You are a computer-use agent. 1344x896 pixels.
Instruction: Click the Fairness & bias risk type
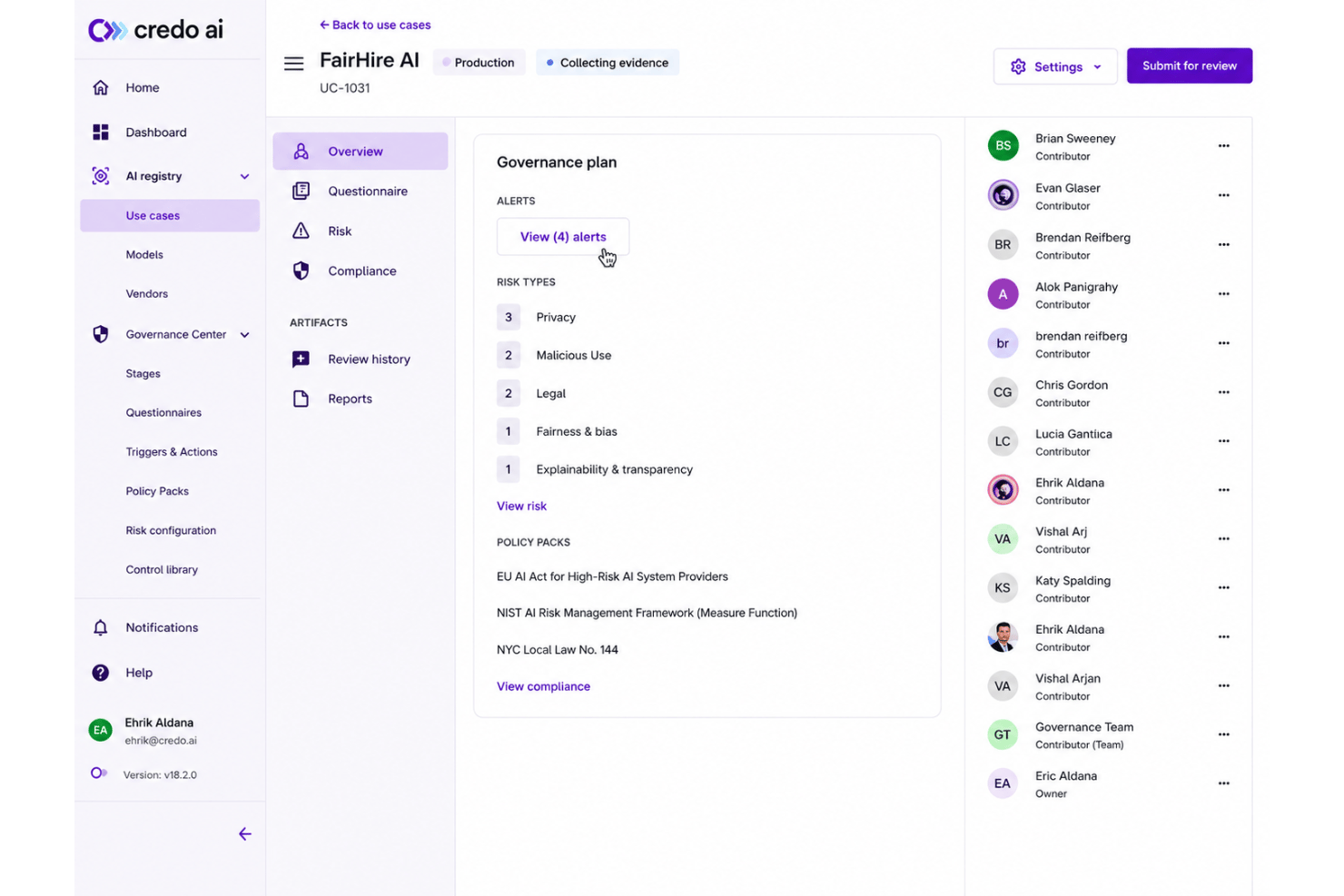click(577, 432)
